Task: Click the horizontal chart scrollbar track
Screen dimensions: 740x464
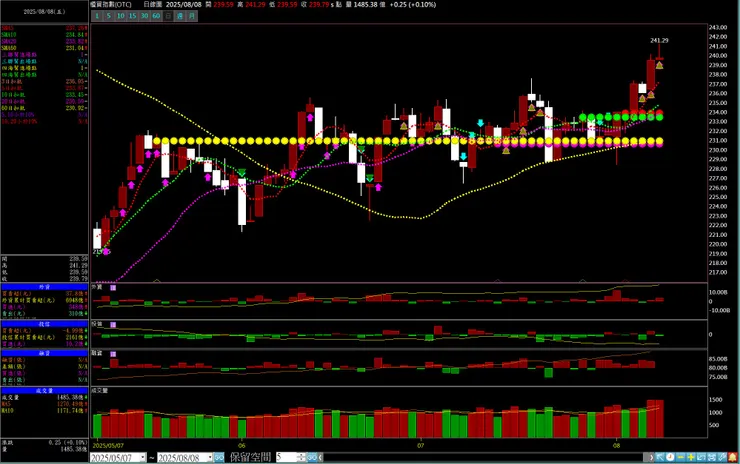Action: coord(484,457)
